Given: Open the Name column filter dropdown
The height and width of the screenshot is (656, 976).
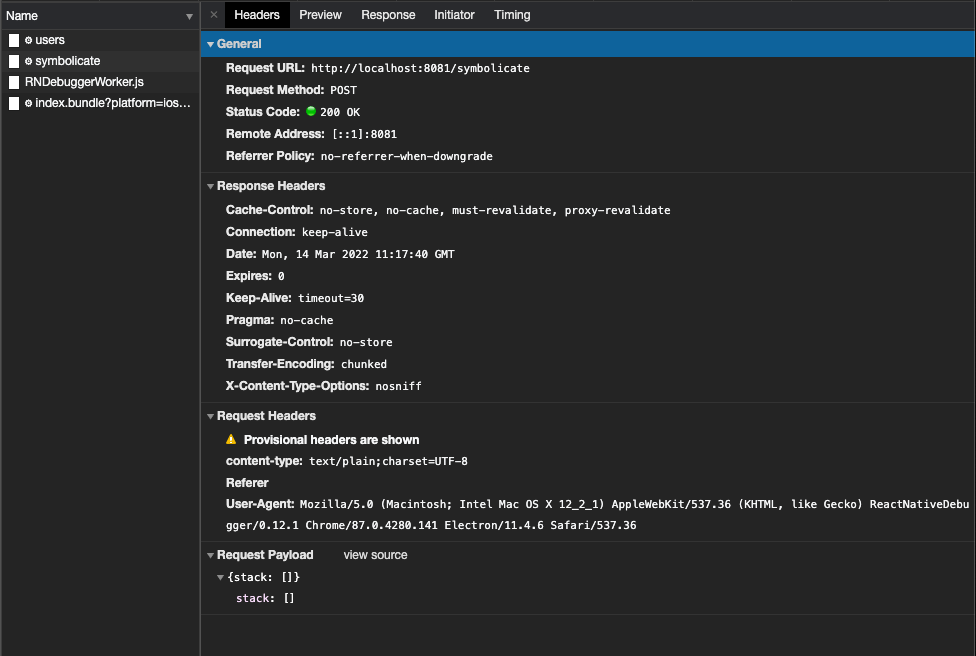Looking at the screenshot, I should tap(189, 16).
